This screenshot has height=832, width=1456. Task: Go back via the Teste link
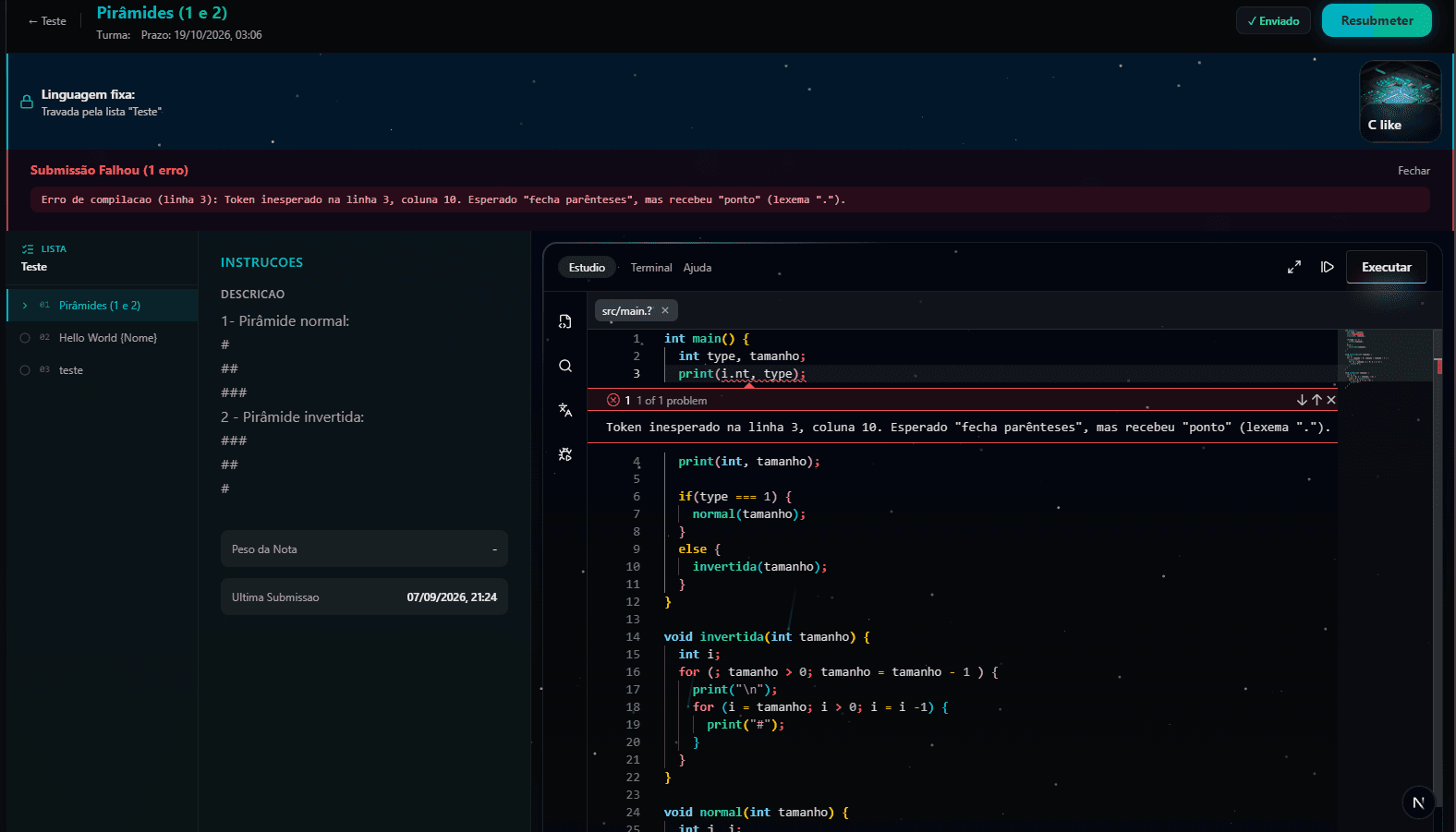click(47, 21)
